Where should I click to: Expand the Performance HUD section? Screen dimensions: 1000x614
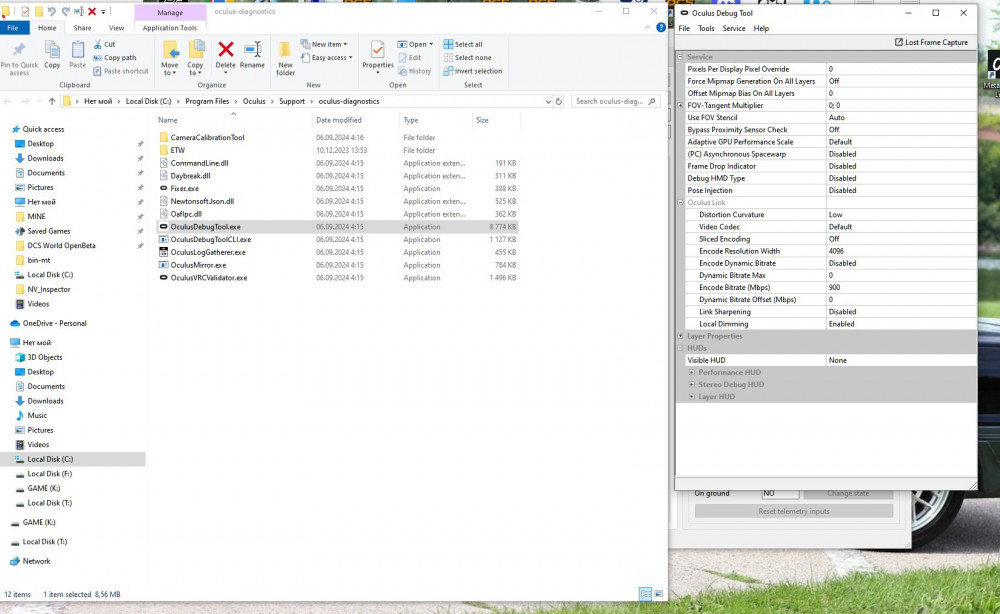(692, 372)
